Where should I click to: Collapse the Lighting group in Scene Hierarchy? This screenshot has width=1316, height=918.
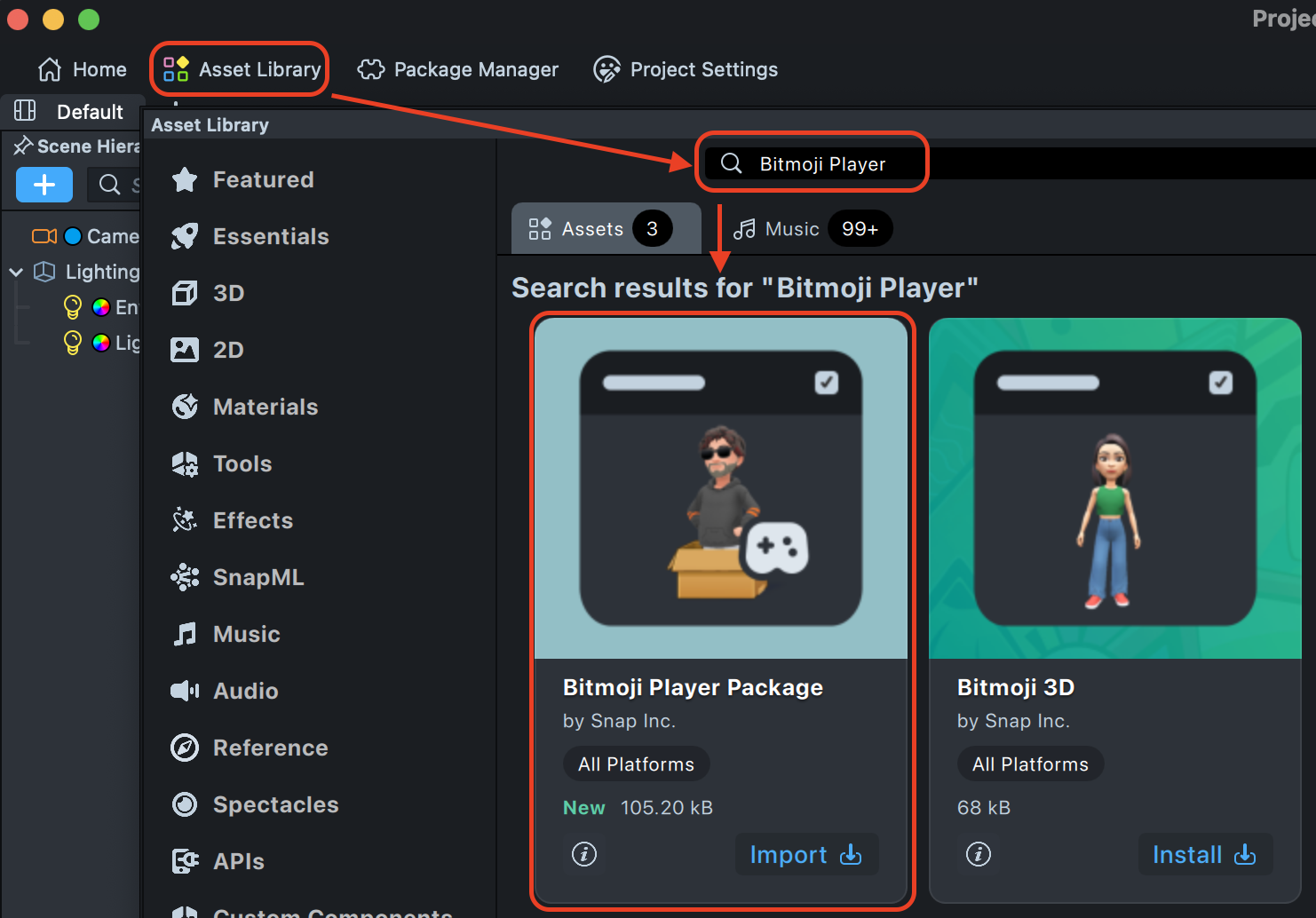click(x=15, y=272)
